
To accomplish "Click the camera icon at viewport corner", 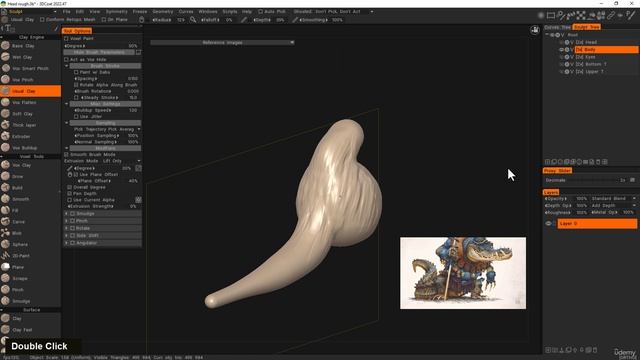I will (x=535, y=30).
